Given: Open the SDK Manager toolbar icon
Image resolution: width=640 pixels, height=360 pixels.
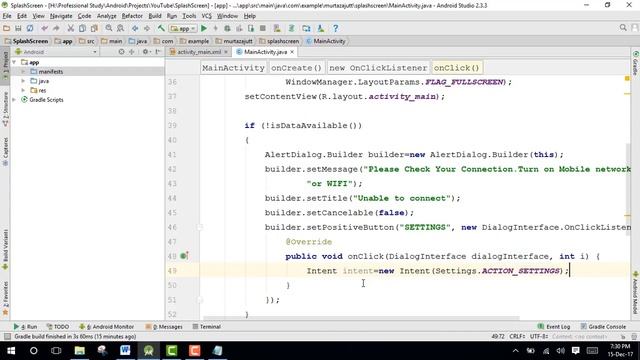Looking at the screenshot, I should point(321,28).
